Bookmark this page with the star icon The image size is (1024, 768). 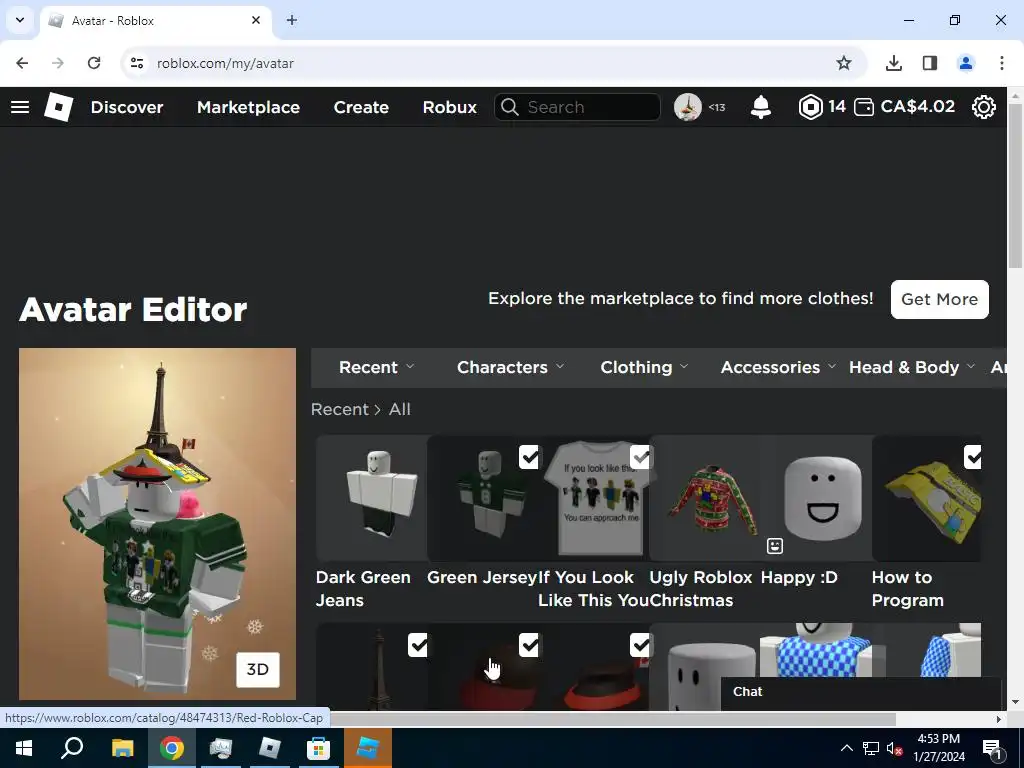tap(844, 63)
